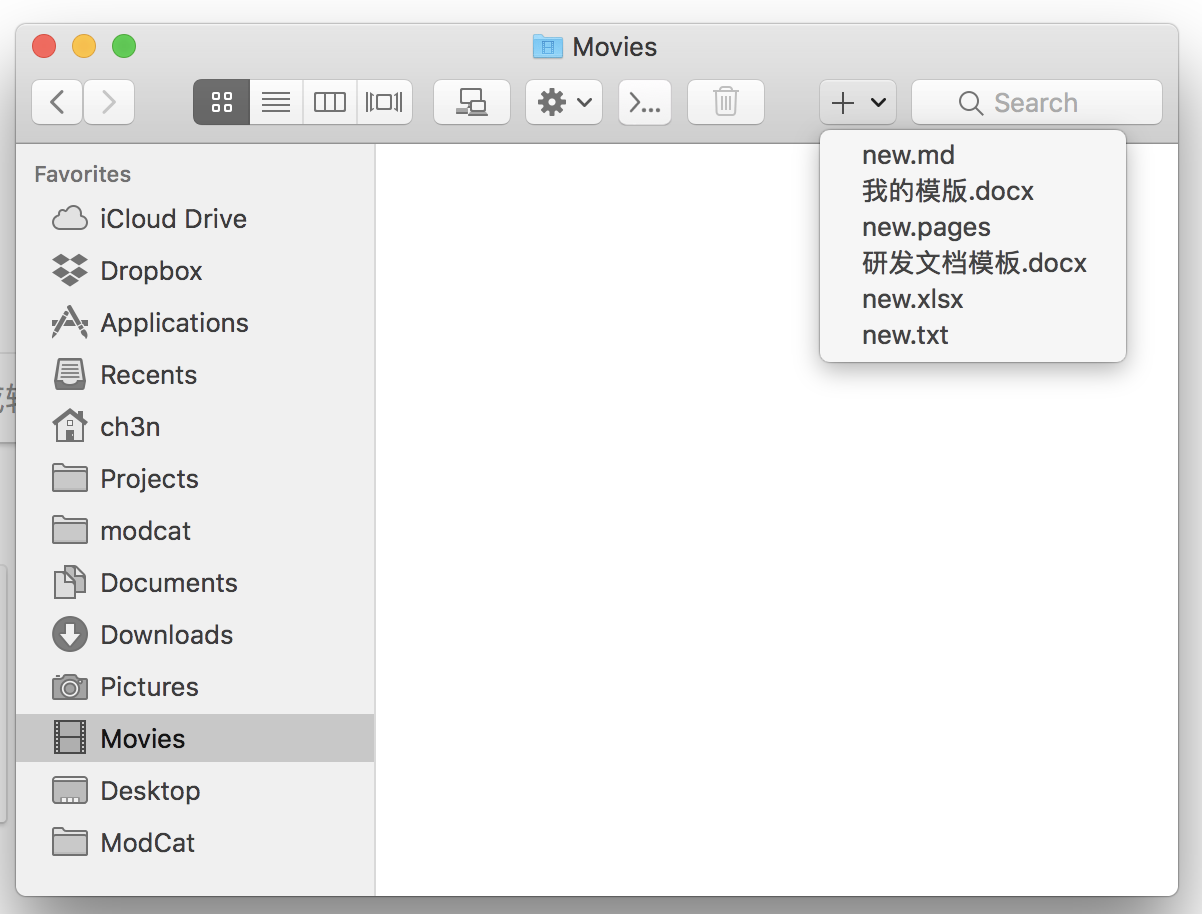
Task: Create file from 研发文档模板.docx template
Action: pyautogui.click(x=973, y=263)
